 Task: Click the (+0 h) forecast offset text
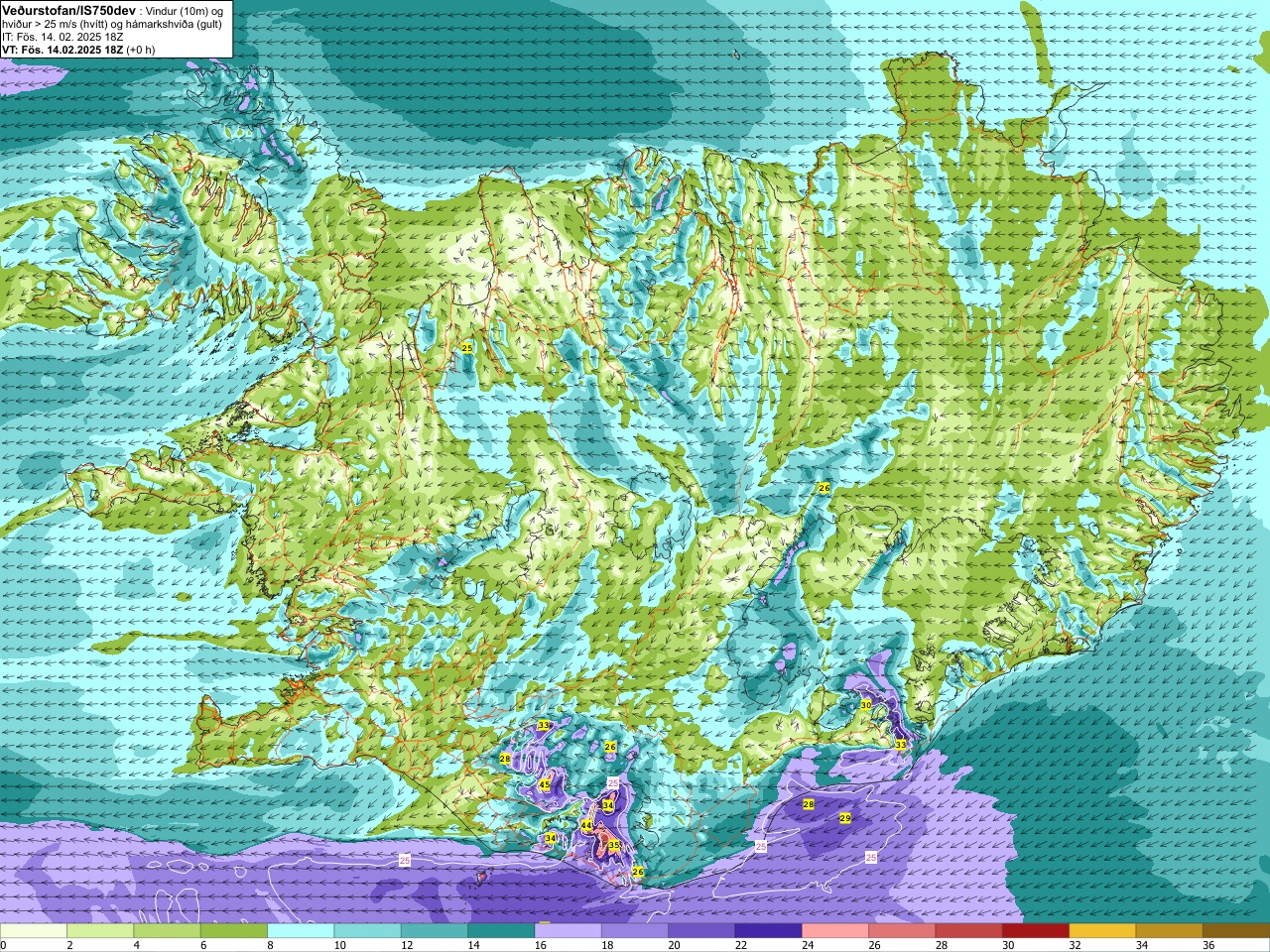click(141, 50)
